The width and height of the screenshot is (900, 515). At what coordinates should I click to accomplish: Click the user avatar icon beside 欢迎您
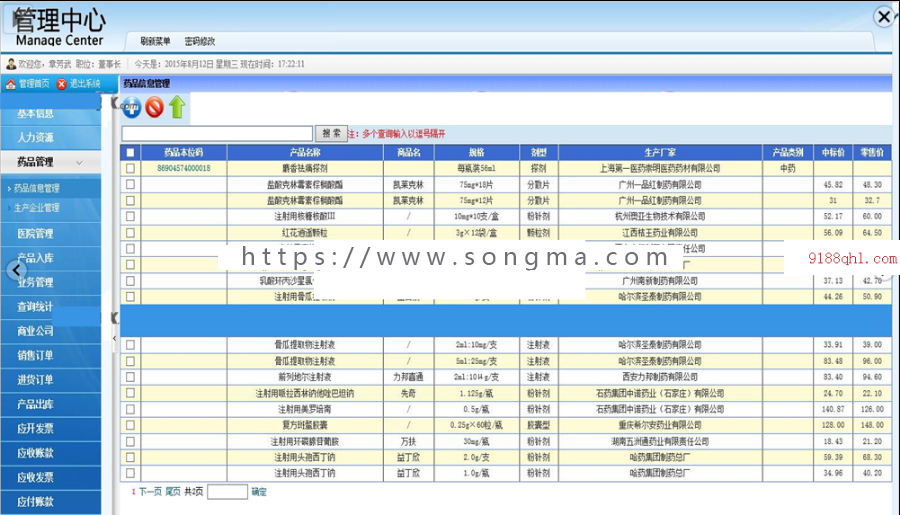coord(11,64)
